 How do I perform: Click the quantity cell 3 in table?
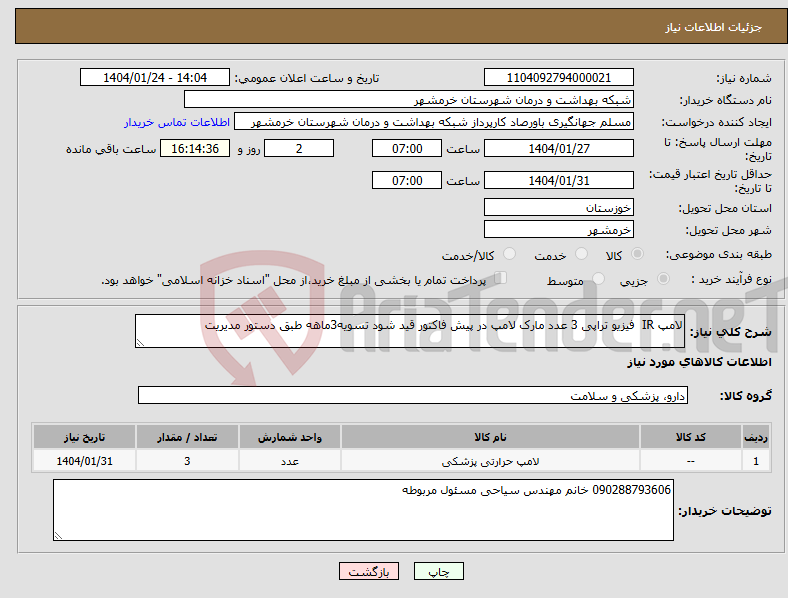point(187,461)
